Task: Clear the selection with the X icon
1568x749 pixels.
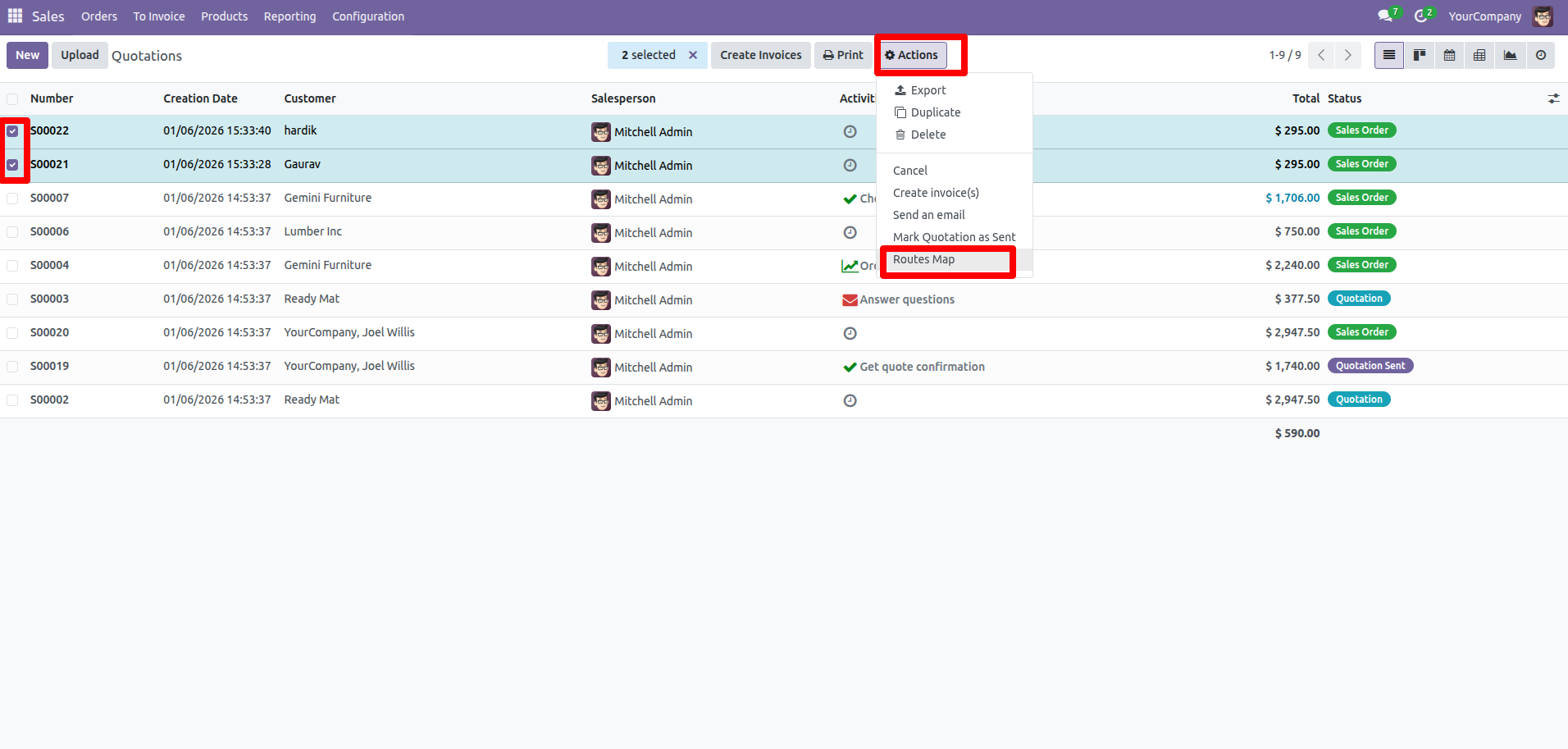Action: pyautogui.click(x=693, y=55)
